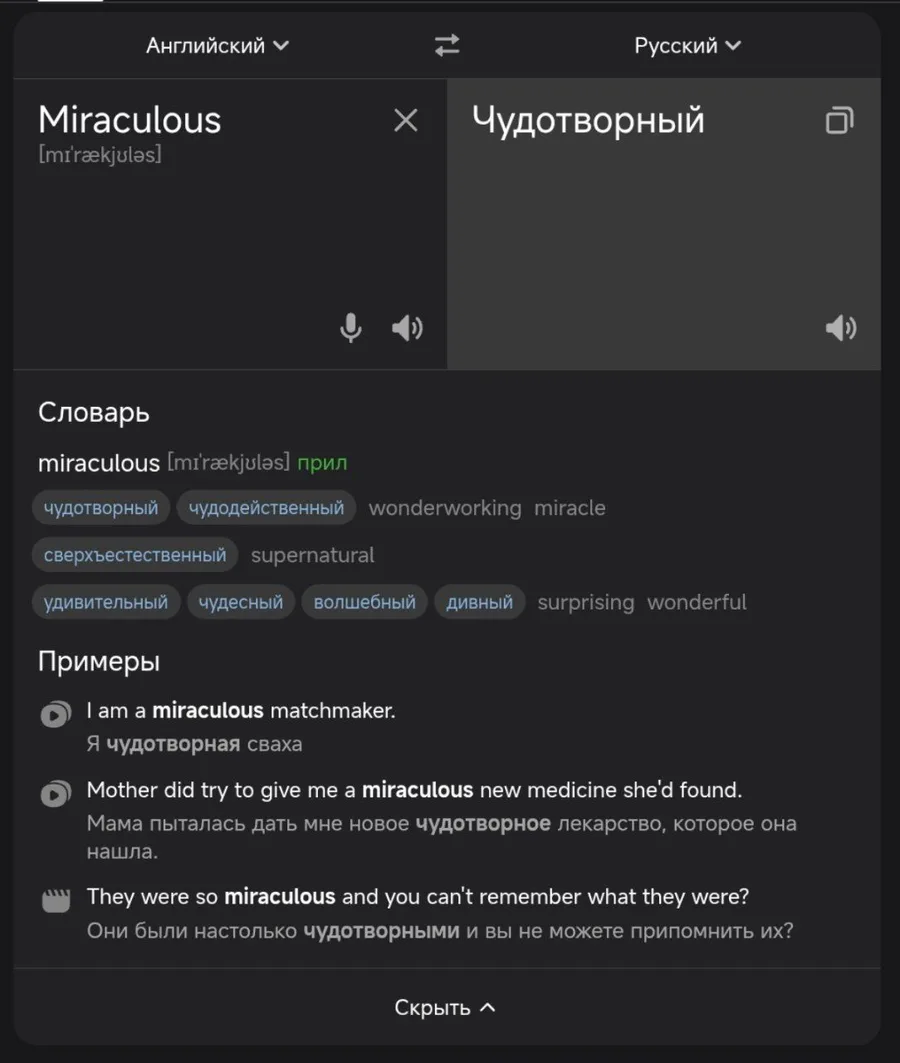This screenshot has width=900, height=1063.
Task: Open the Русский target language dropdown
Action: pos(688,45)
